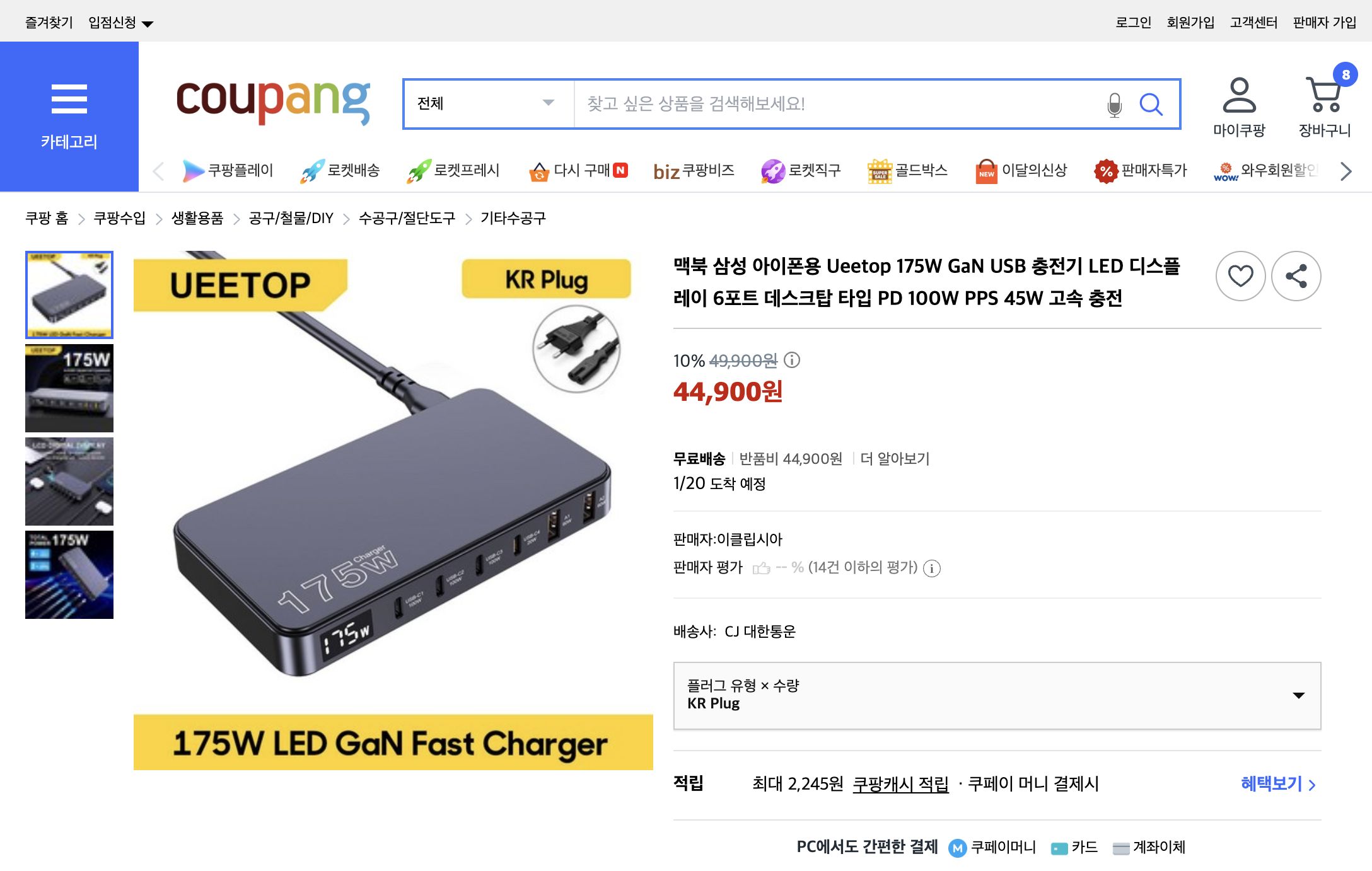This screenshot has width=1372, height=871.
Task: Toggle the wishlist heart on this product
Action: tap(1240, 277)
